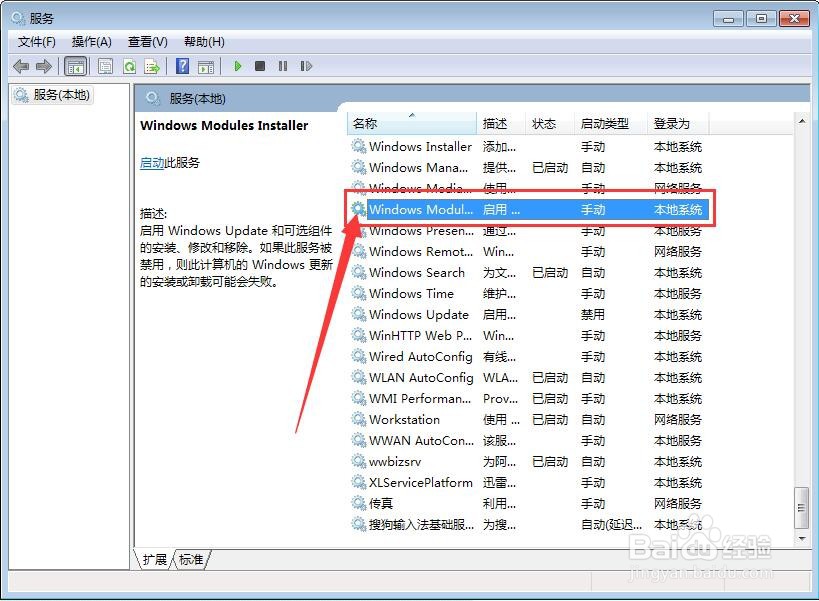Select the XLServicePlatform service row
Viewport: 819px width, 601px height.
(x=528, y=482)
